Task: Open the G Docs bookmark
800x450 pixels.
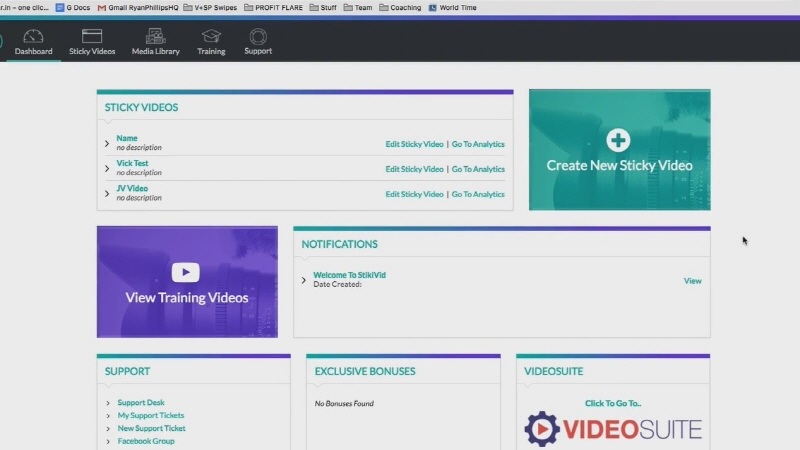Action: (x=73, y=8)
